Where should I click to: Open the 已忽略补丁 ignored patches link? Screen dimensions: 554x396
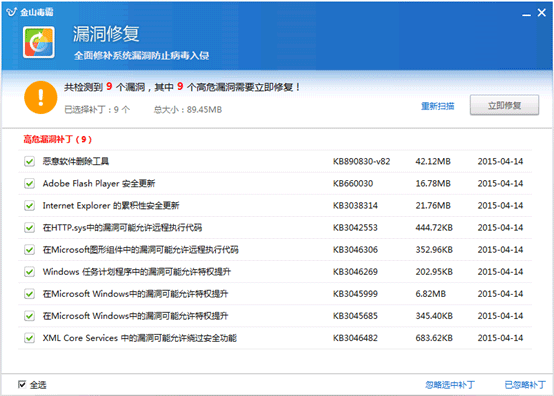tap(525, 385)
